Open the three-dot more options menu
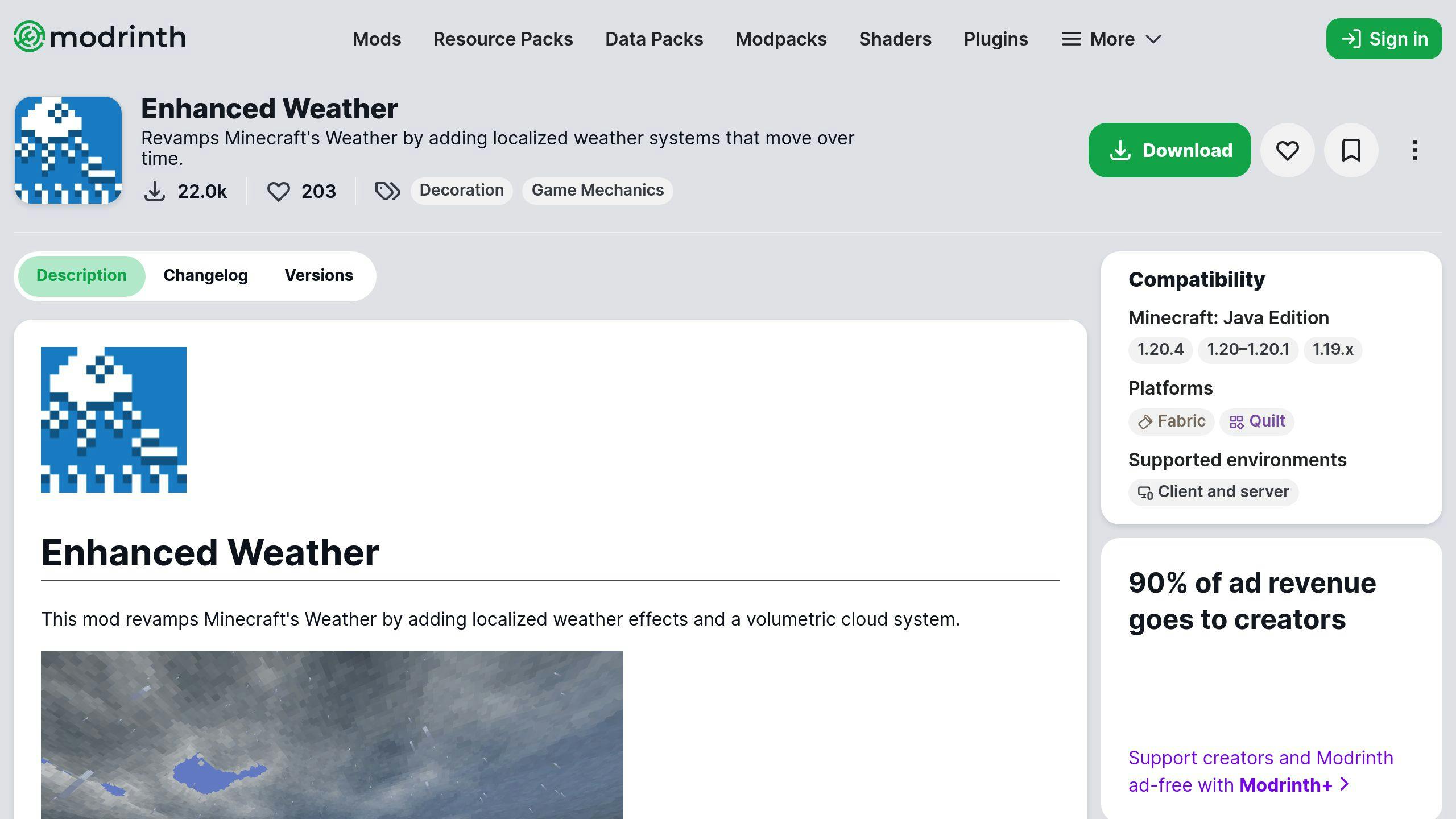 [x=1415, y=150]
